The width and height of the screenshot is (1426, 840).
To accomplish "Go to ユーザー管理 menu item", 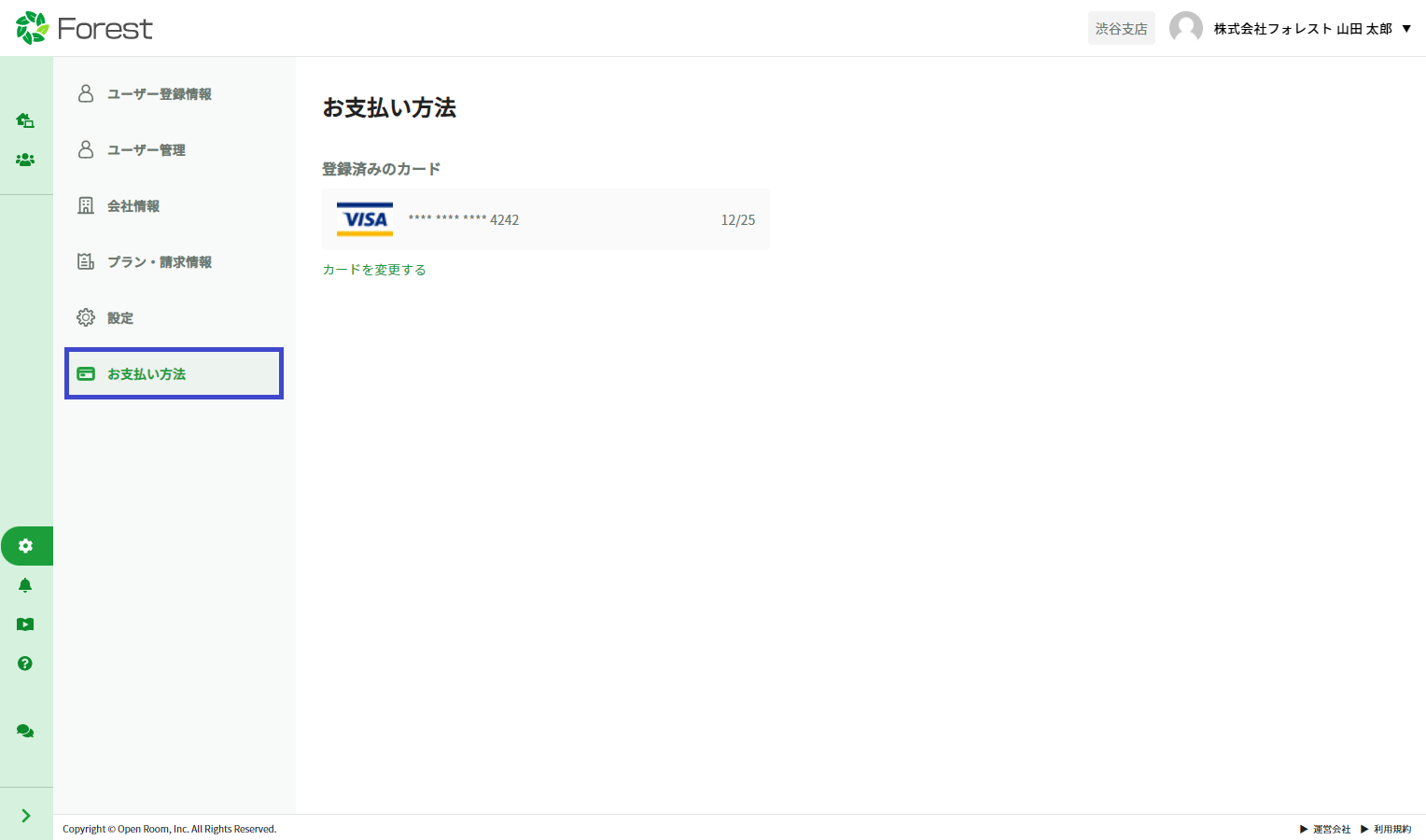I will (x=146, y=150).
